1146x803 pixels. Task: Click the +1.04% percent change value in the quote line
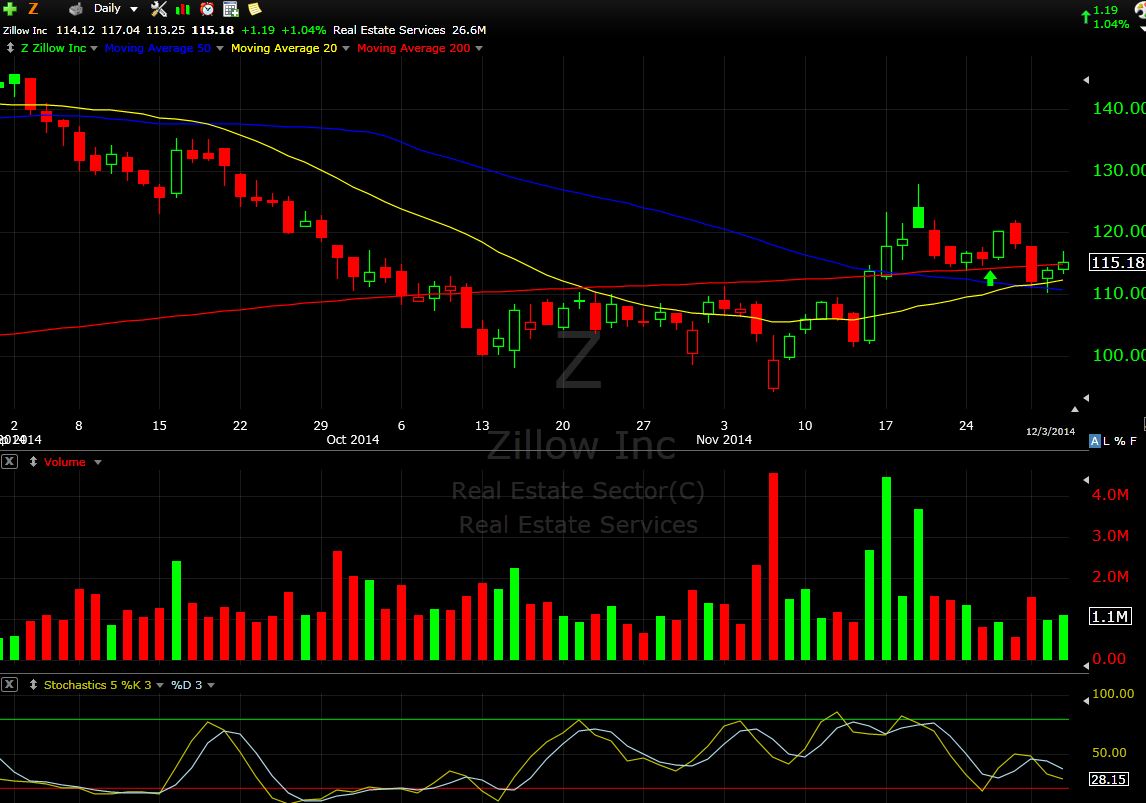tap(303, 30)
